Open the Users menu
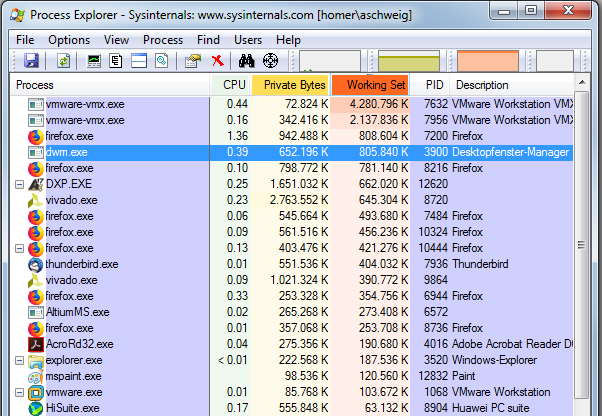The width and height of the screenshot is (602, 416). click(x=248, y=40)
